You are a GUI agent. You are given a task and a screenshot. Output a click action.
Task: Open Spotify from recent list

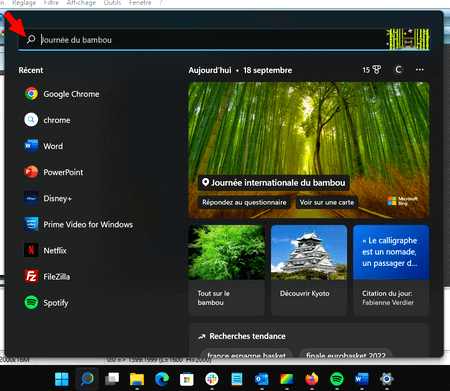46,303
